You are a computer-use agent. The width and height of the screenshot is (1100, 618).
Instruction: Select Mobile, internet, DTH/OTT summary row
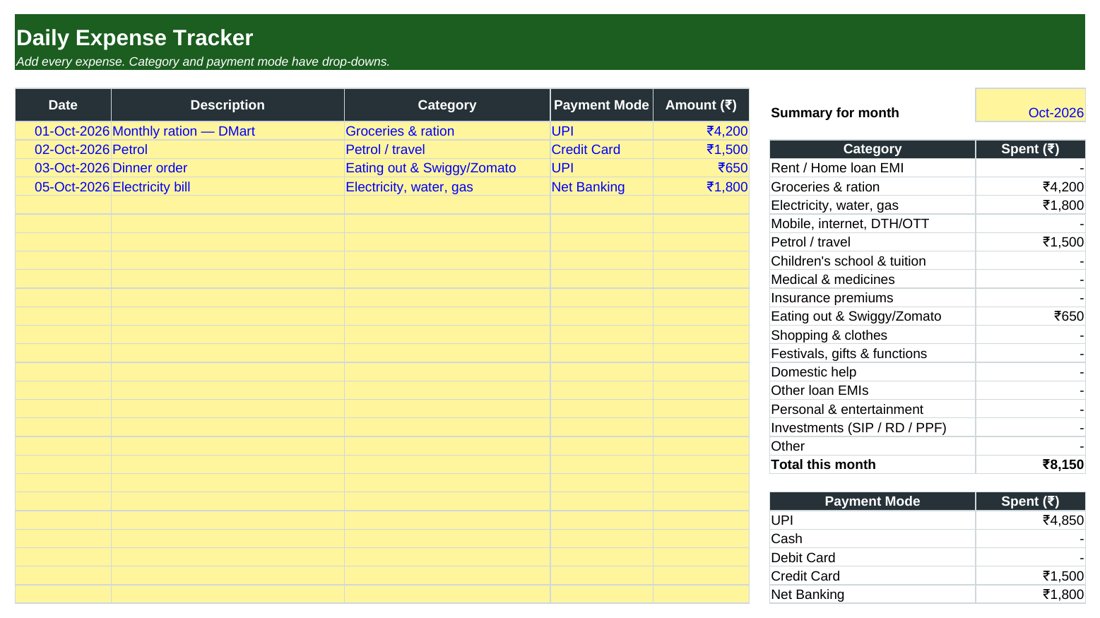pyautogui.click(x=927, y=224)
